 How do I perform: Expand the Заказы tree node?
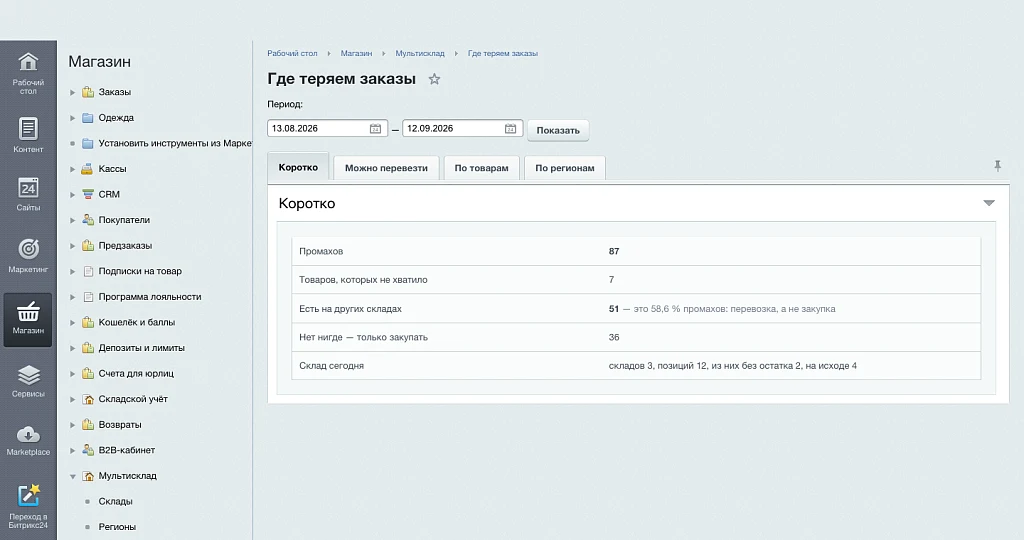click(x=72, y=93)
